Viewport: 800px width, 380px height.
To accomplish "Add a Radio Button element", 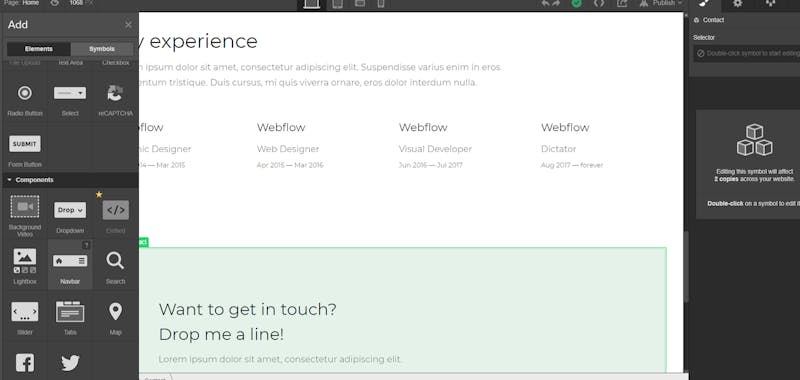I will tap(24, 97).
